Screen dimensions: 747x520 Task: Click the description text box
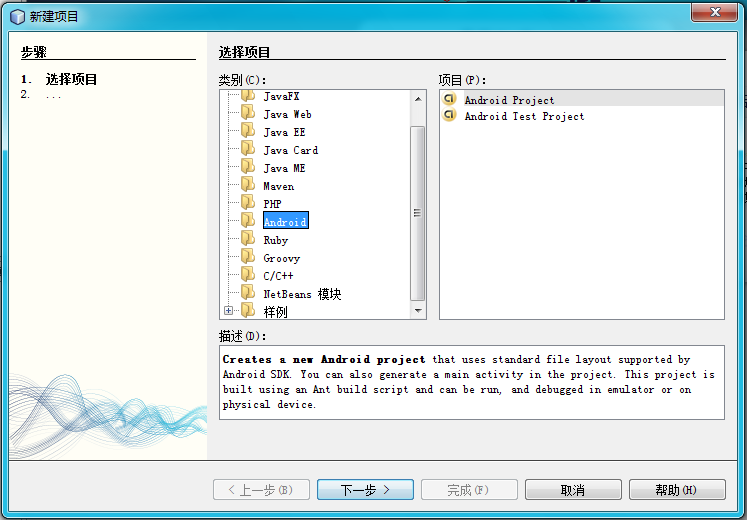pyautogui.click(x=472, y=382)
